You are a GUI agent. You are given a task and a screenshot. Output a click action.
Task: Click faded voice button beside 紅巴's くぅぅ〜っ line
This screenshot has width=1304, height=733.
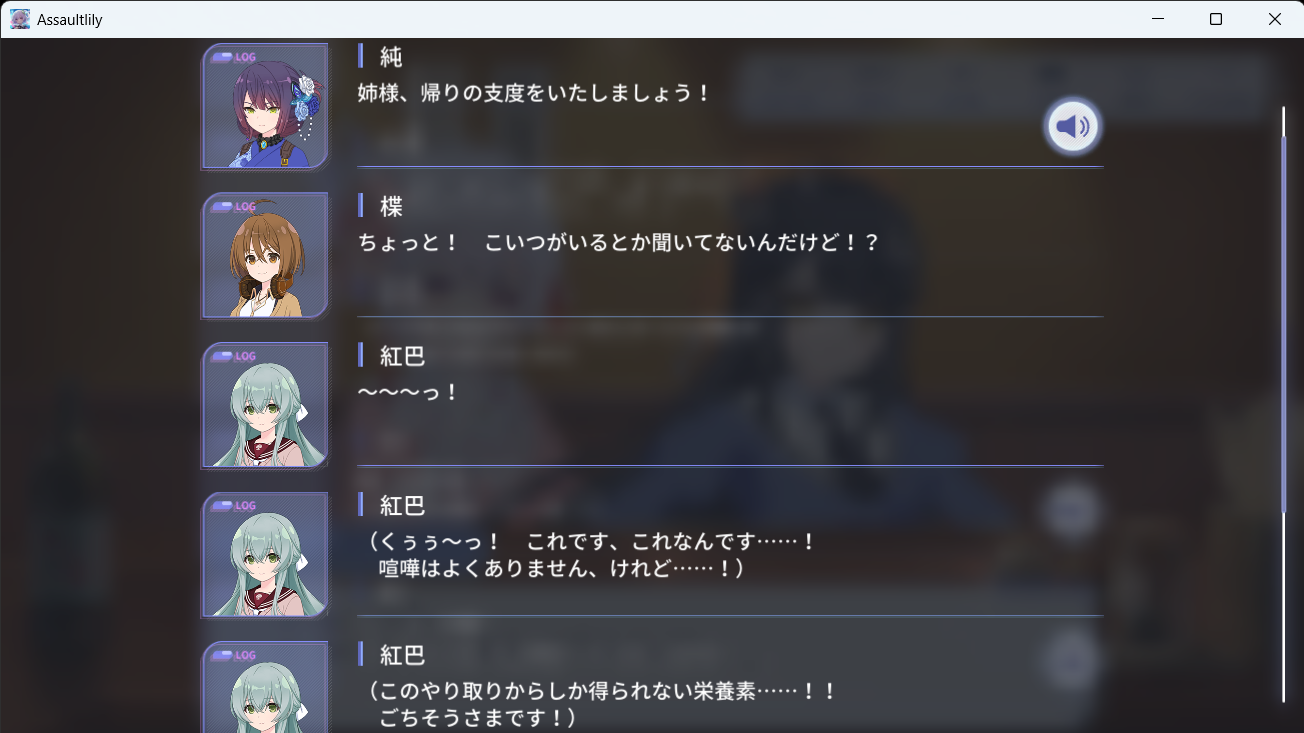tap(1072, 511)
